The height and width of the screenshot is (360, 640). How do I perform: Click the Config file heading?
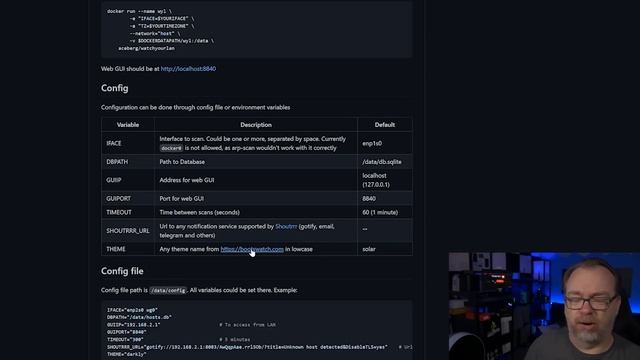tap(122, 271)
